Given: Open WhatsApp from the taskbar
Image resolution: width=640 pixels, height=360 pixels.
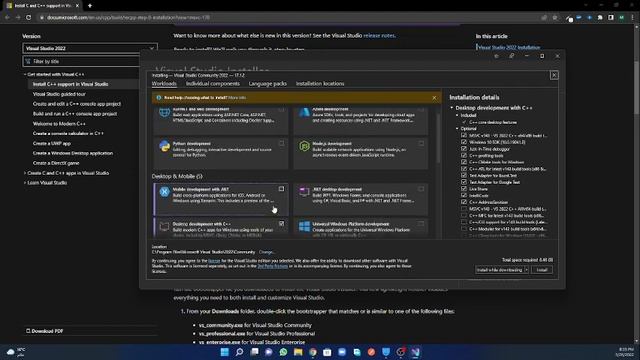Looking at the screenshot, I should coord(283,352).
